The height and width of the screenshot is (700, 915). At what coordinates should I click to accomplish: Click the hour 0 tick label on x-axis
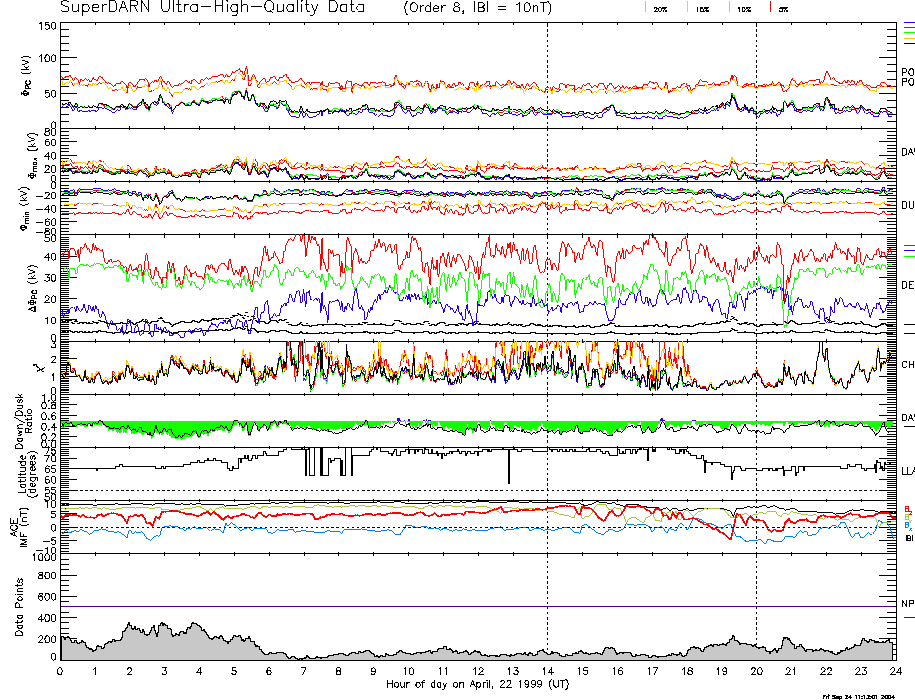coord(61,671)
